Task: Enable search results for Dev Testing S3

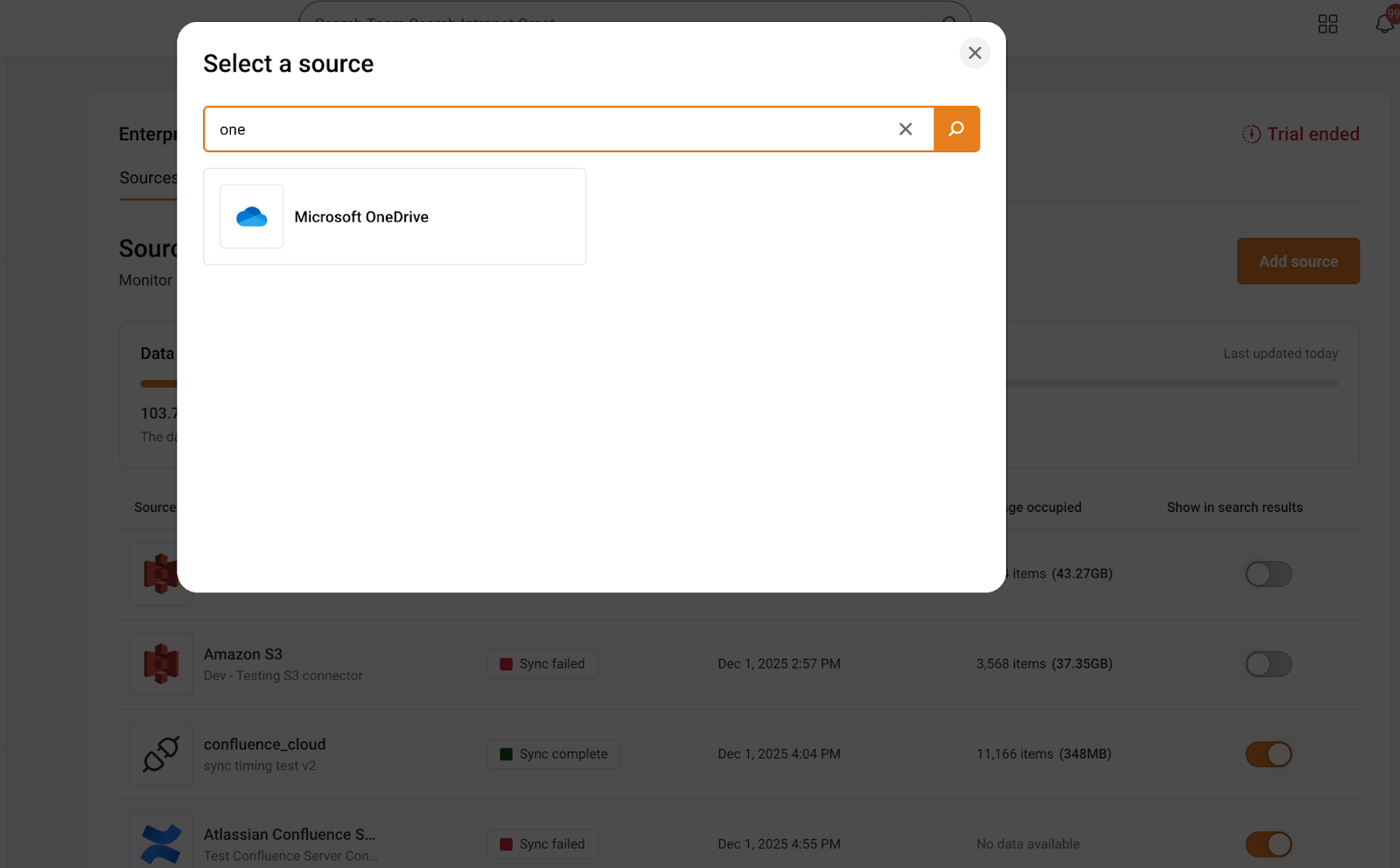Action: (x=1268, y=664)
